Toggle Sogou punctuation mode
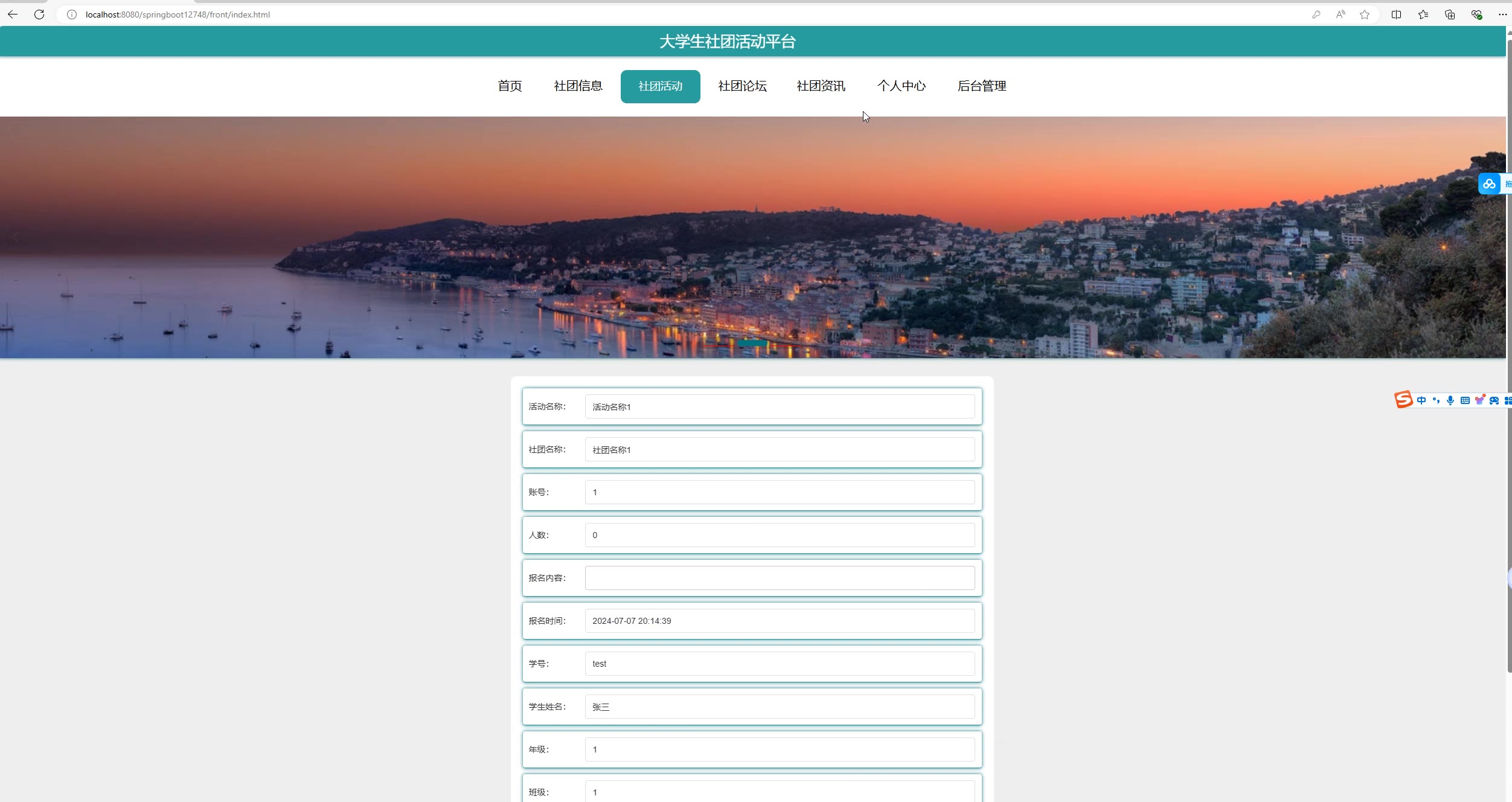1512x802 pixels. (x=1436, y=400)
